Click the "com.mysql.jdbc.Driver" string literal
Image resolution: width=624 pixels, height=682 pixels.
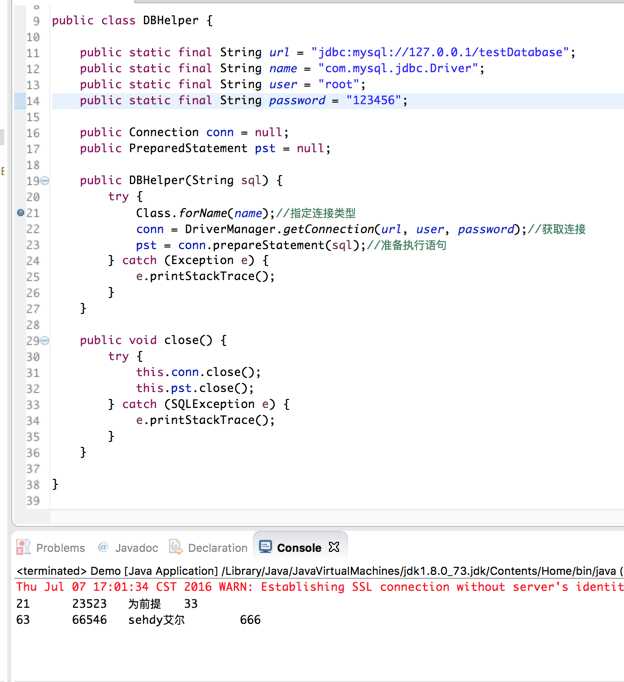coord(398,68)
